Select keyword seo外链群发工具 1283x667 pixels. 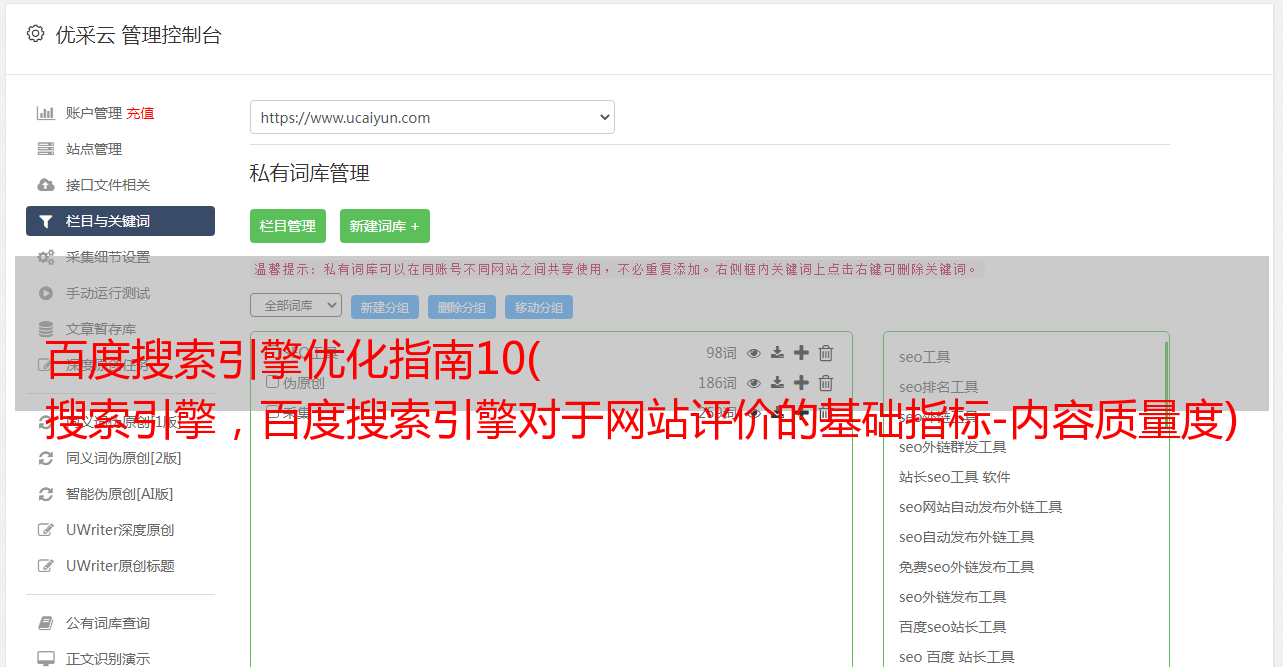click(953, 447)
